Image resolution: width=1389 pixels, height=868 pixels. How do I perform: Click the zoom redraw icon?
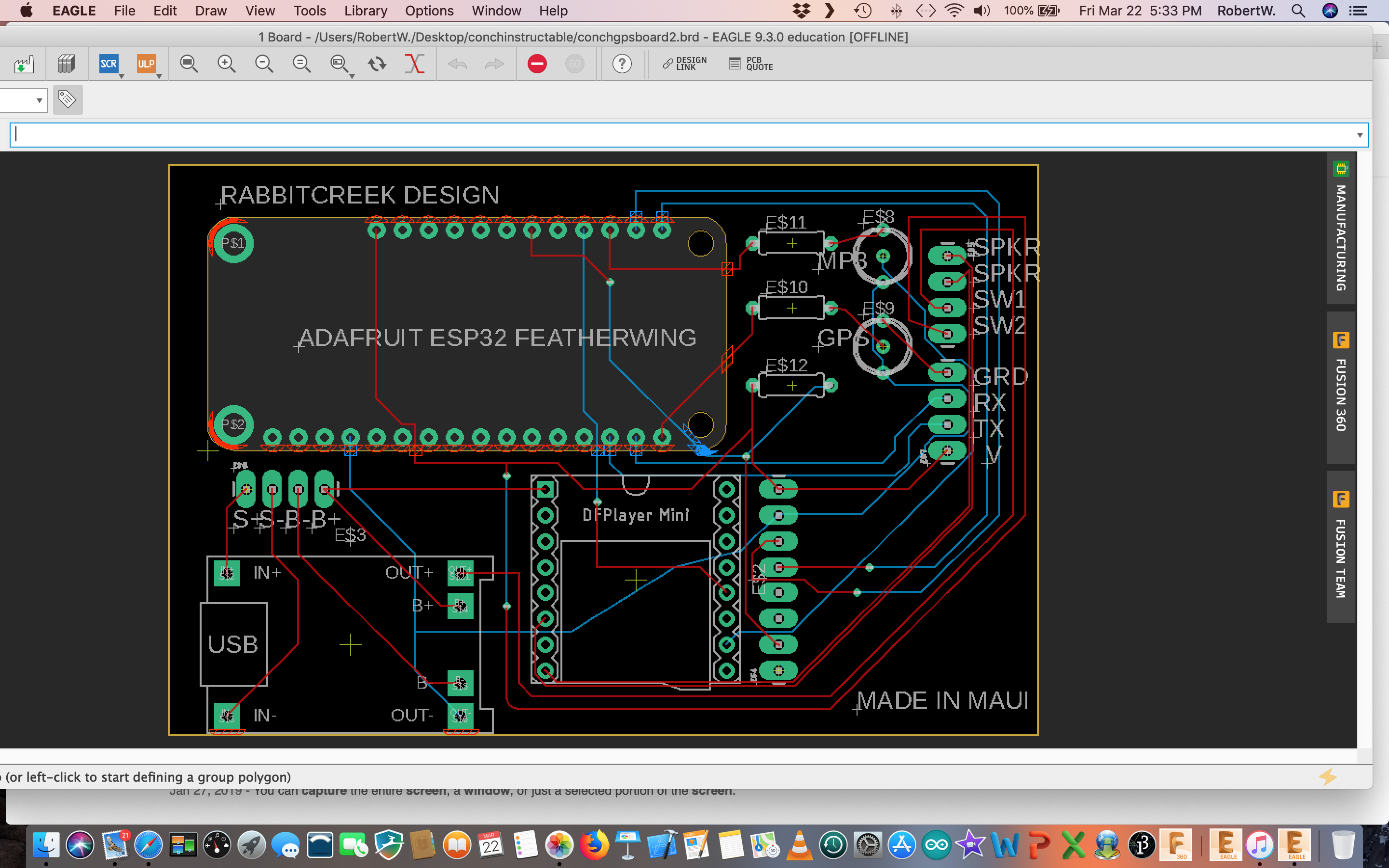[x=301, y=64]
